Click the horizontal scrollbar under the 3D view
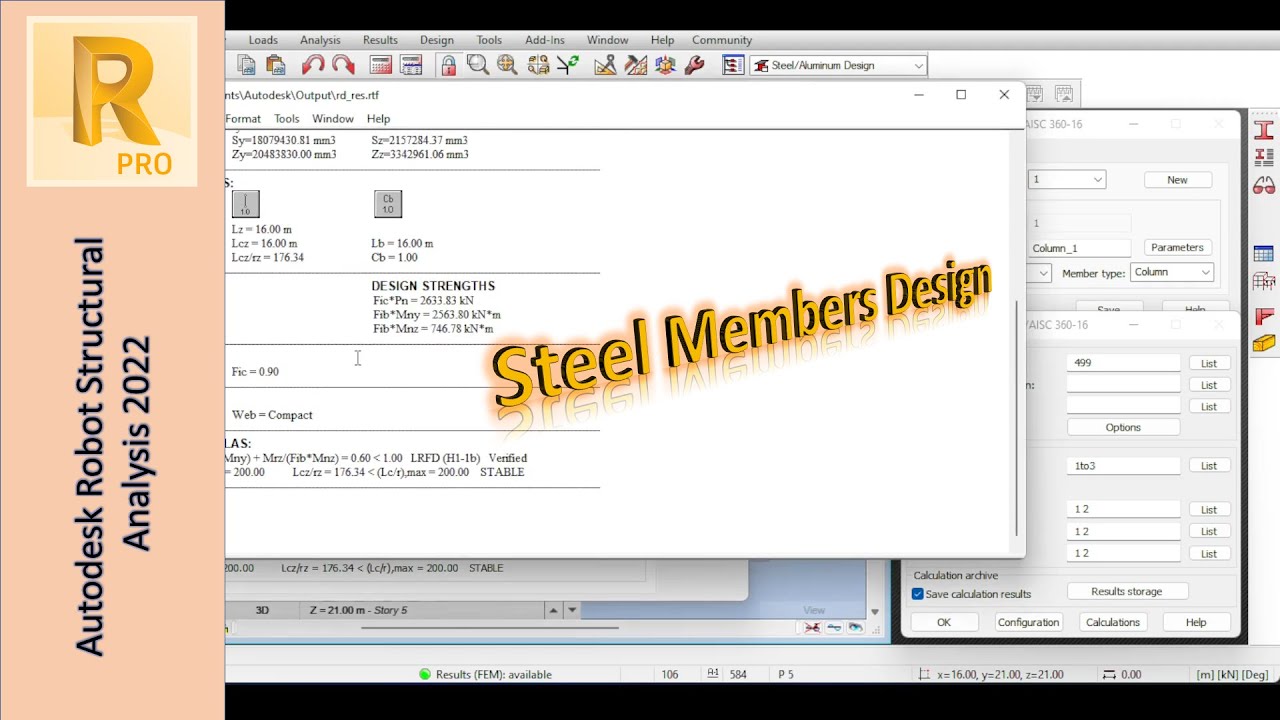The height and width of the screenshot is (720, 1280). coord(489,629)
